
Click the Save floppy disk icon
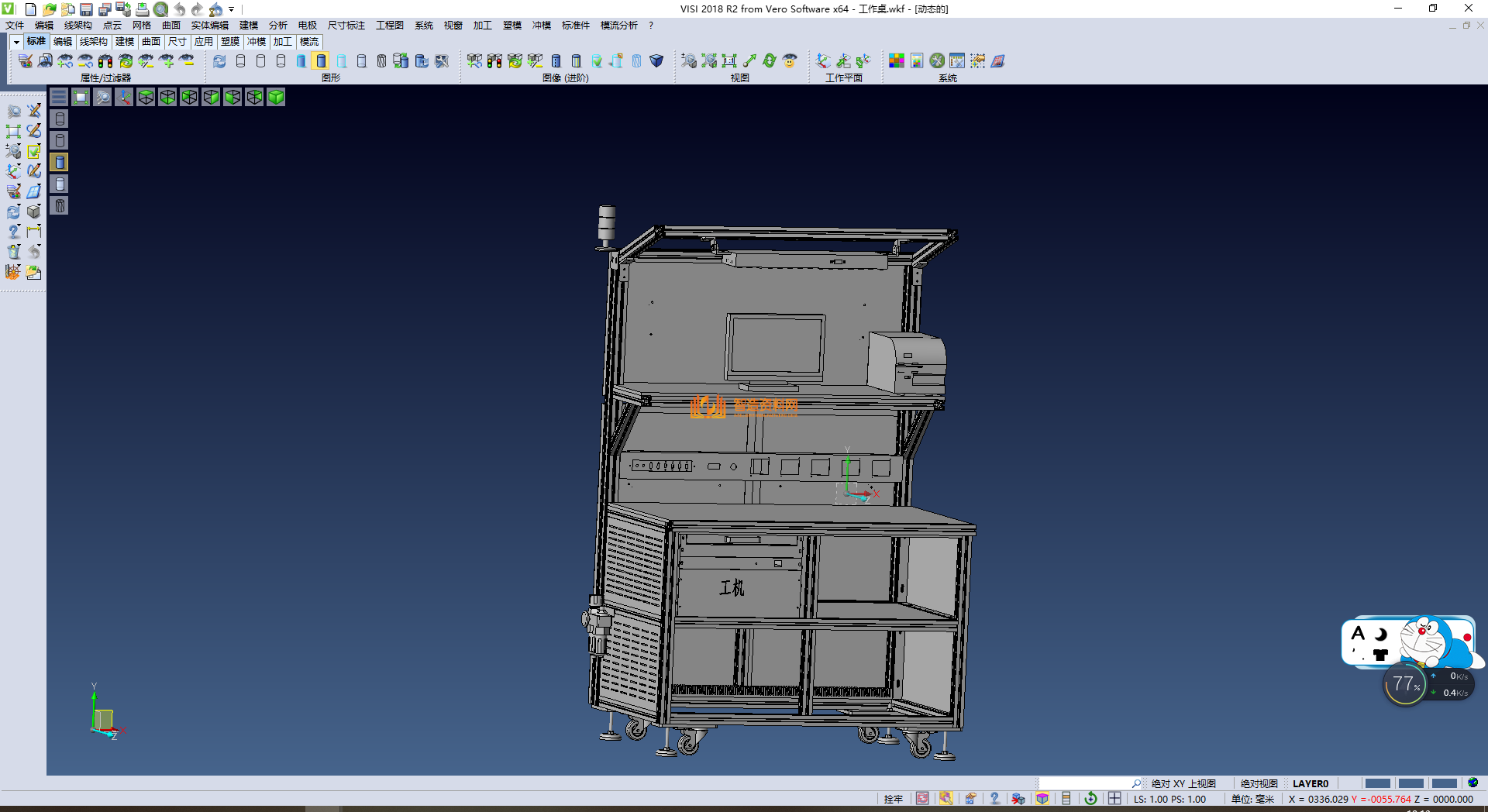point(86,9)
